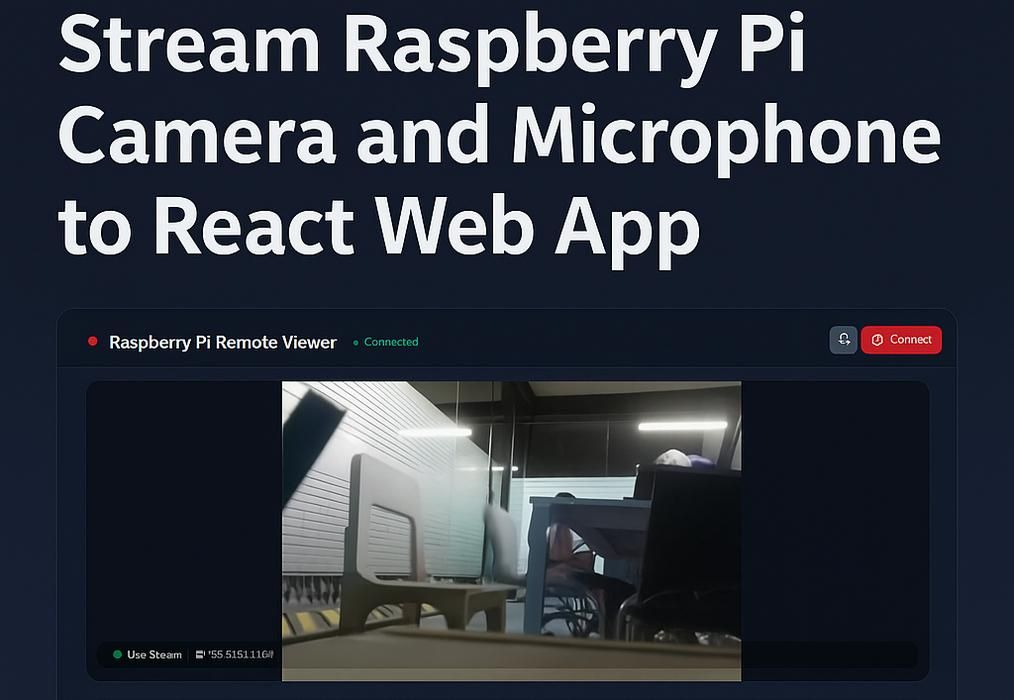
Task: Enable recording via the red header indicator
Action: tap(91, 340)
